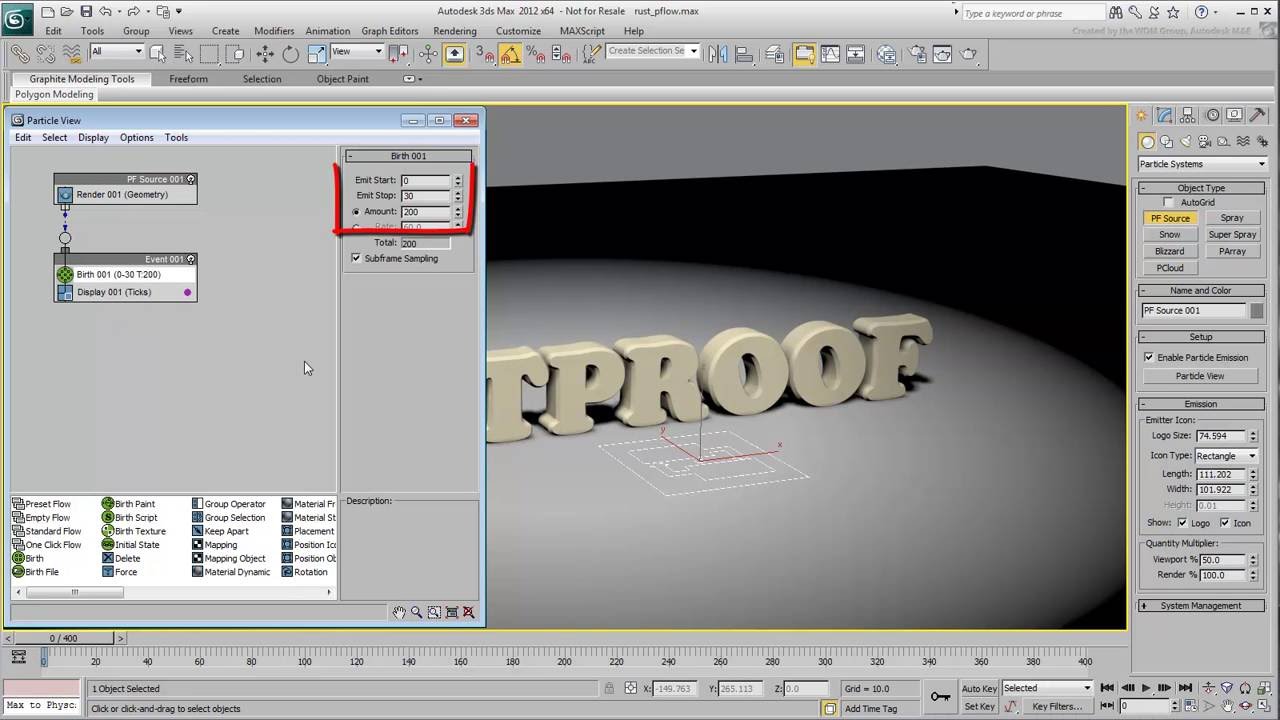Click the Display 001 purple color dot
Image resolution: width=1280 pixels, height=720 pixels.
coord(187,293)
